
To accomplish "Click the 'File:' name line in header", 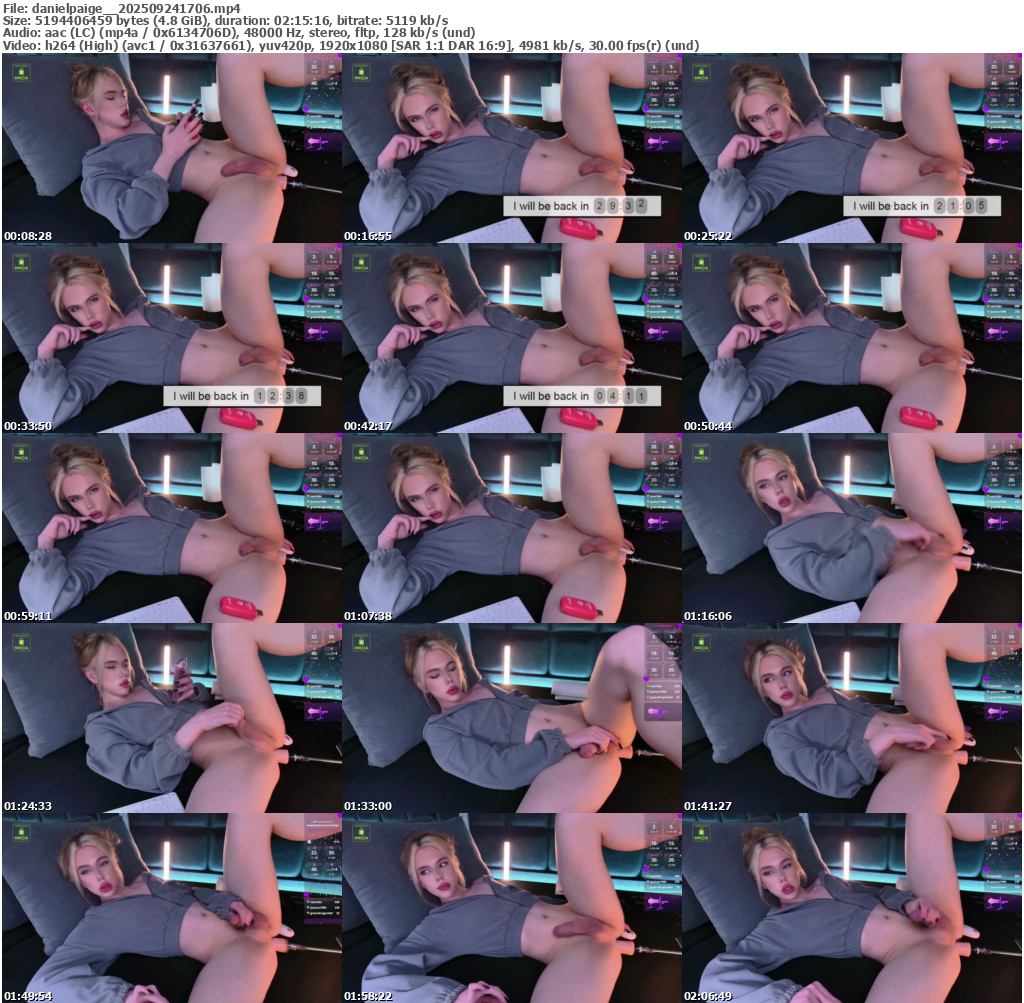I will point(121,8).
